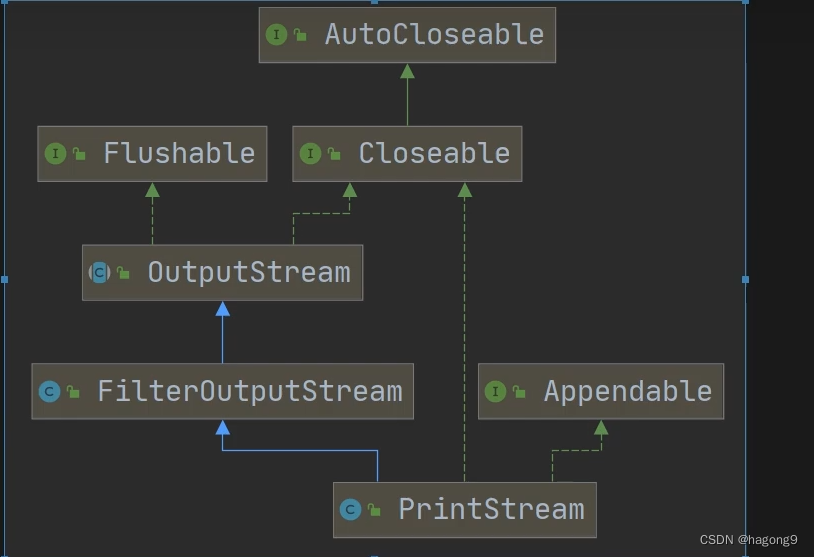814x557 pixels.
Task: Select the Closeable node text
Action: 434,154
